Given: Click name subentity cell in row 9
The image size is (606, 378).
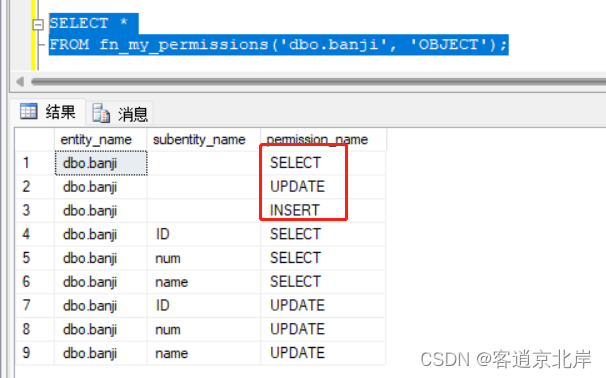Looking at the screenshot, I should [204, 353].
